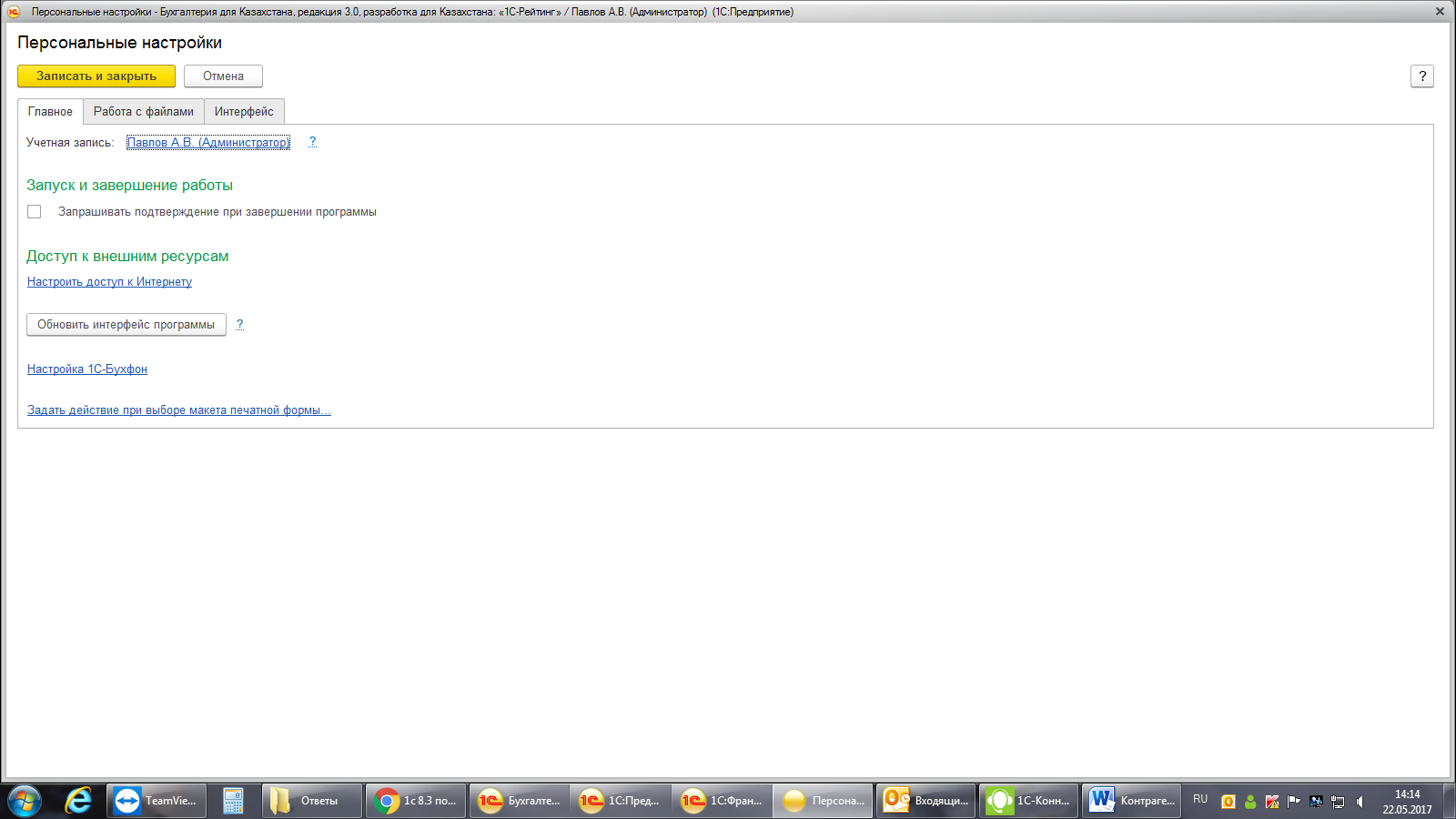This screenshot has height=819, width=1456.
Task: Click the help question mark beside 'Обновить интерфейс программы'
Action: pos(239,325)
